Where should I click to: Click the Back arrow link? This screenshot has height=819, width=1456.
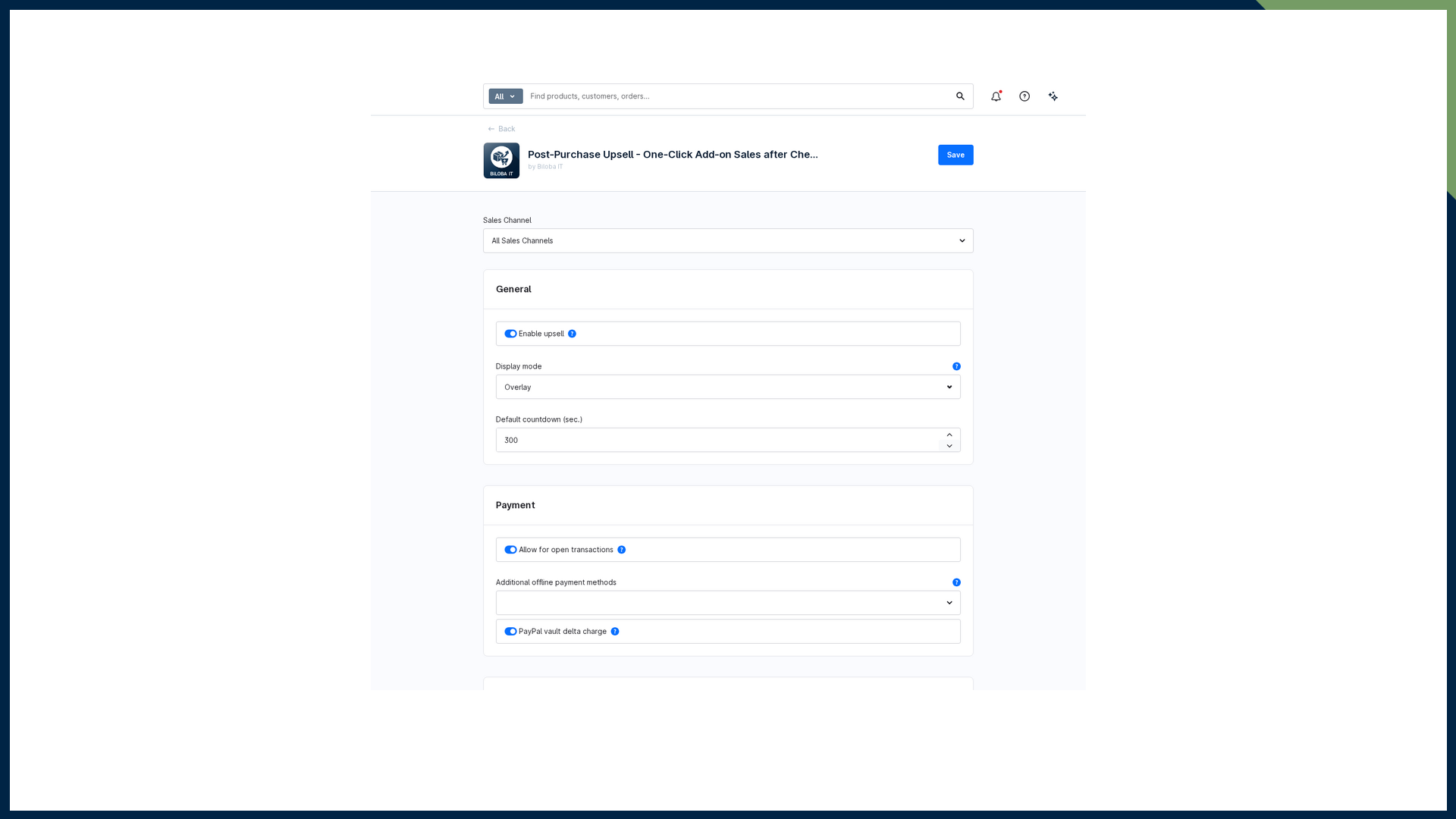(x=501, y=129)
